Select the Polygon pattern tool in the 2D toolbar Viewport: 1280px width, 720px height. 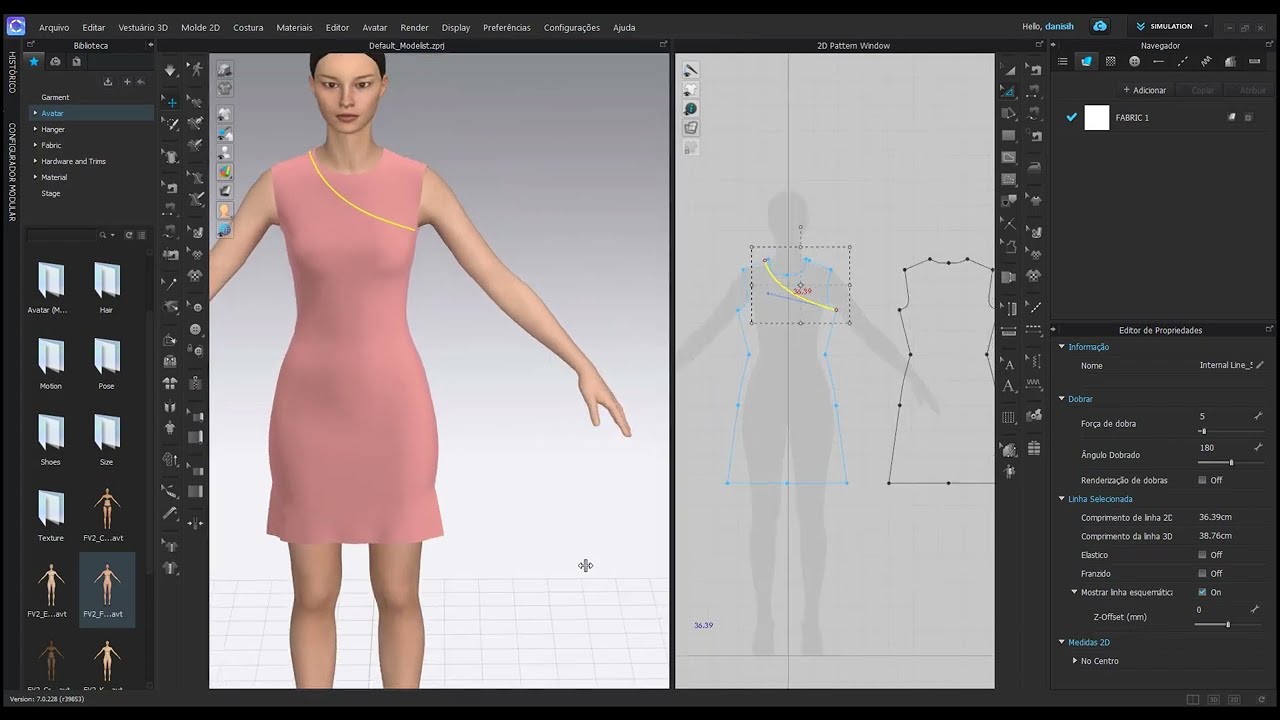click(x=1009, y=113)
